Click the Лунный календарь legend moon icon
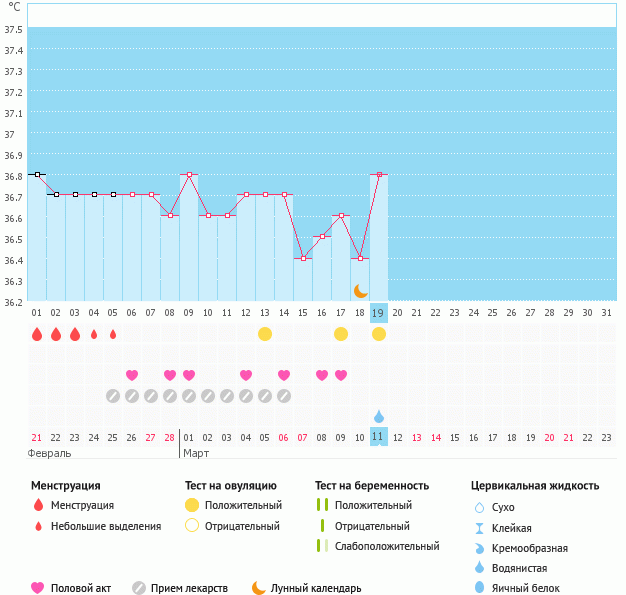Screen dimensions: 626x595 click(x=259, y=588)
